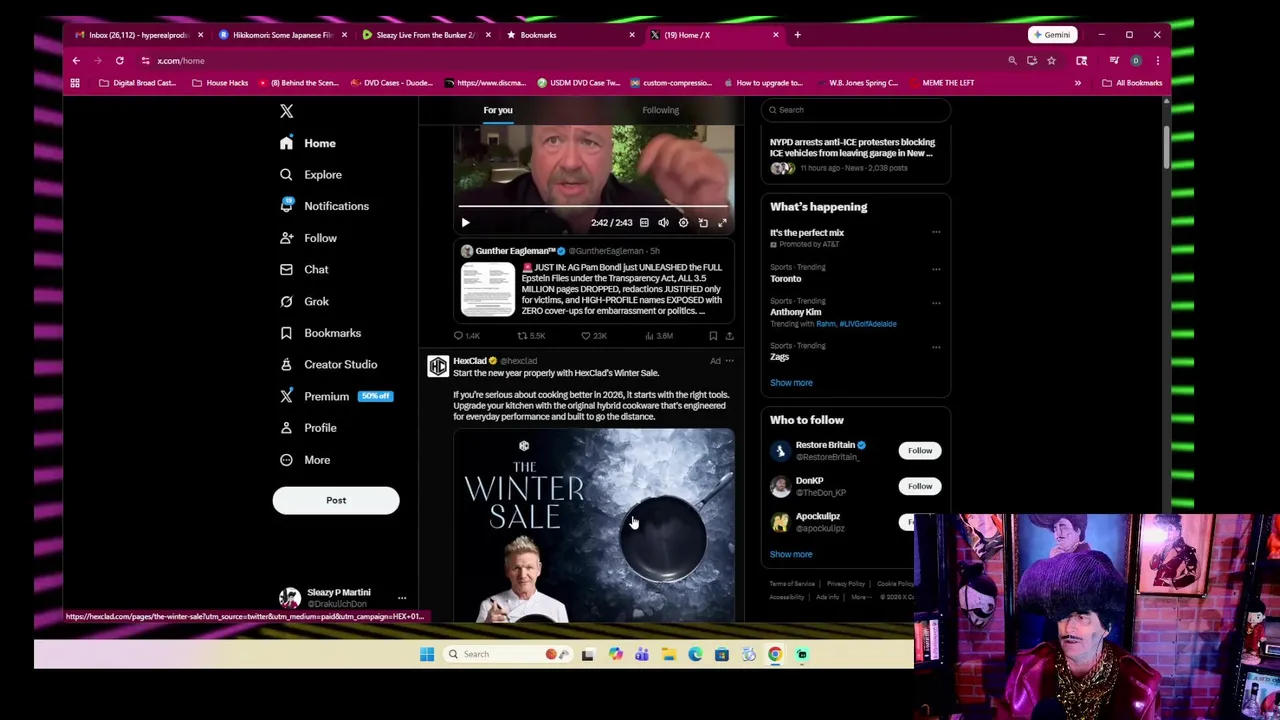The image size is (1280, 720).
Task: Reload the page
Action: 119,61
